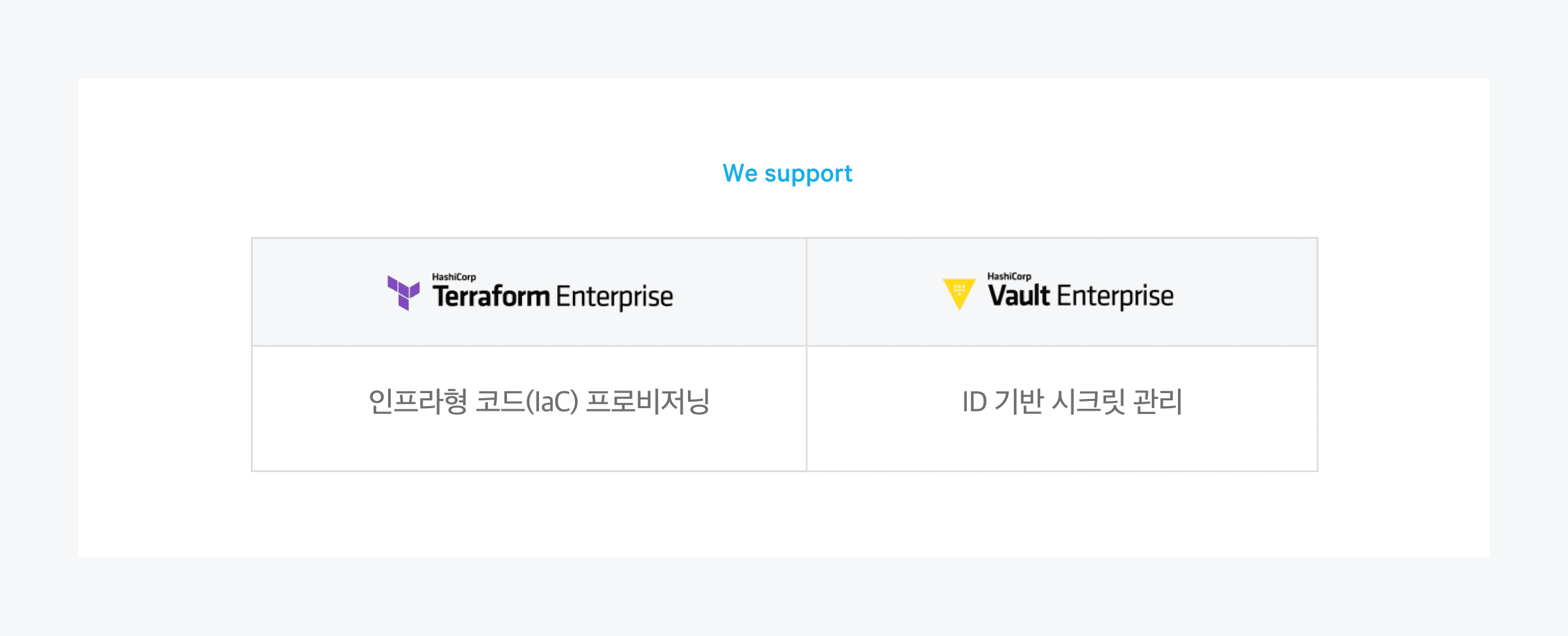Click the "ID" text under Vault

[974, 402]
